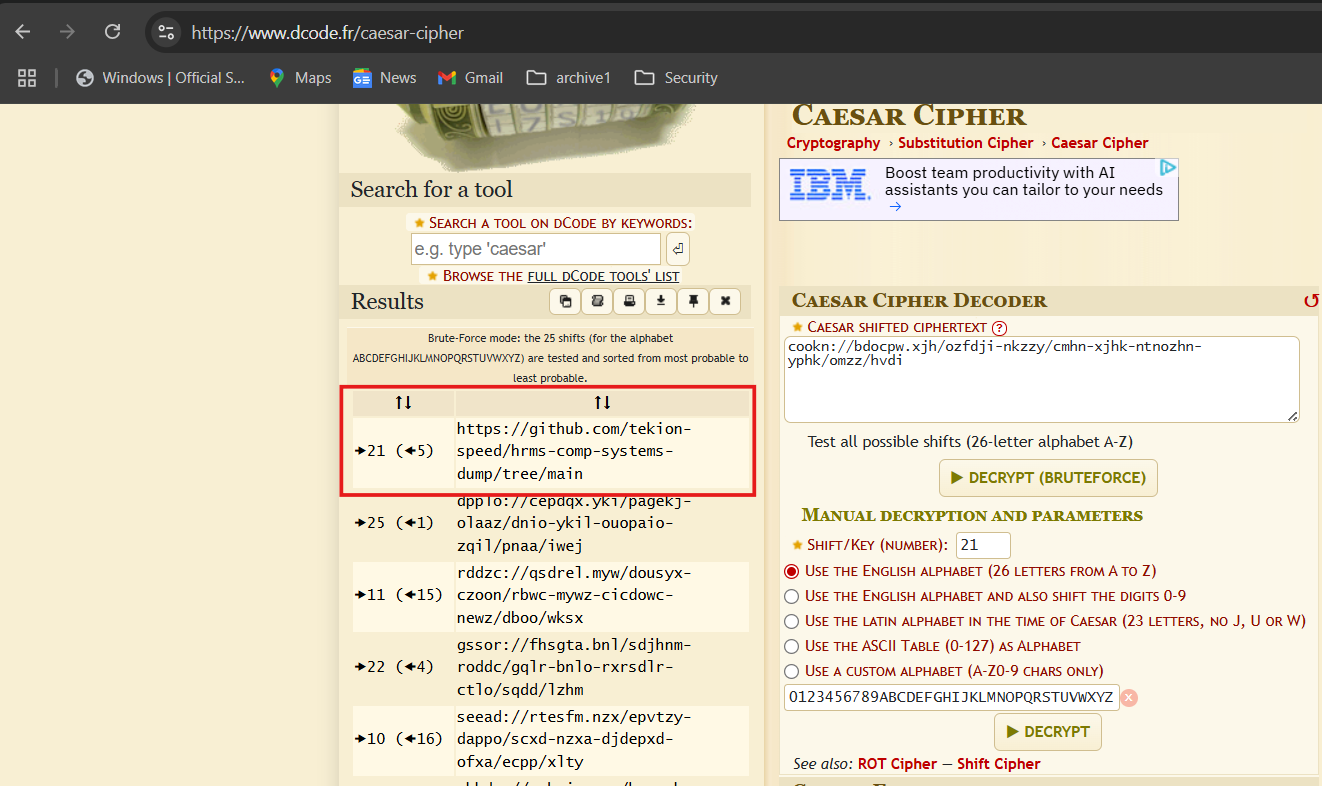1322x786 pixels.
Task: Click the ciphertext help question mark icon
Action: tap(999, 328)
